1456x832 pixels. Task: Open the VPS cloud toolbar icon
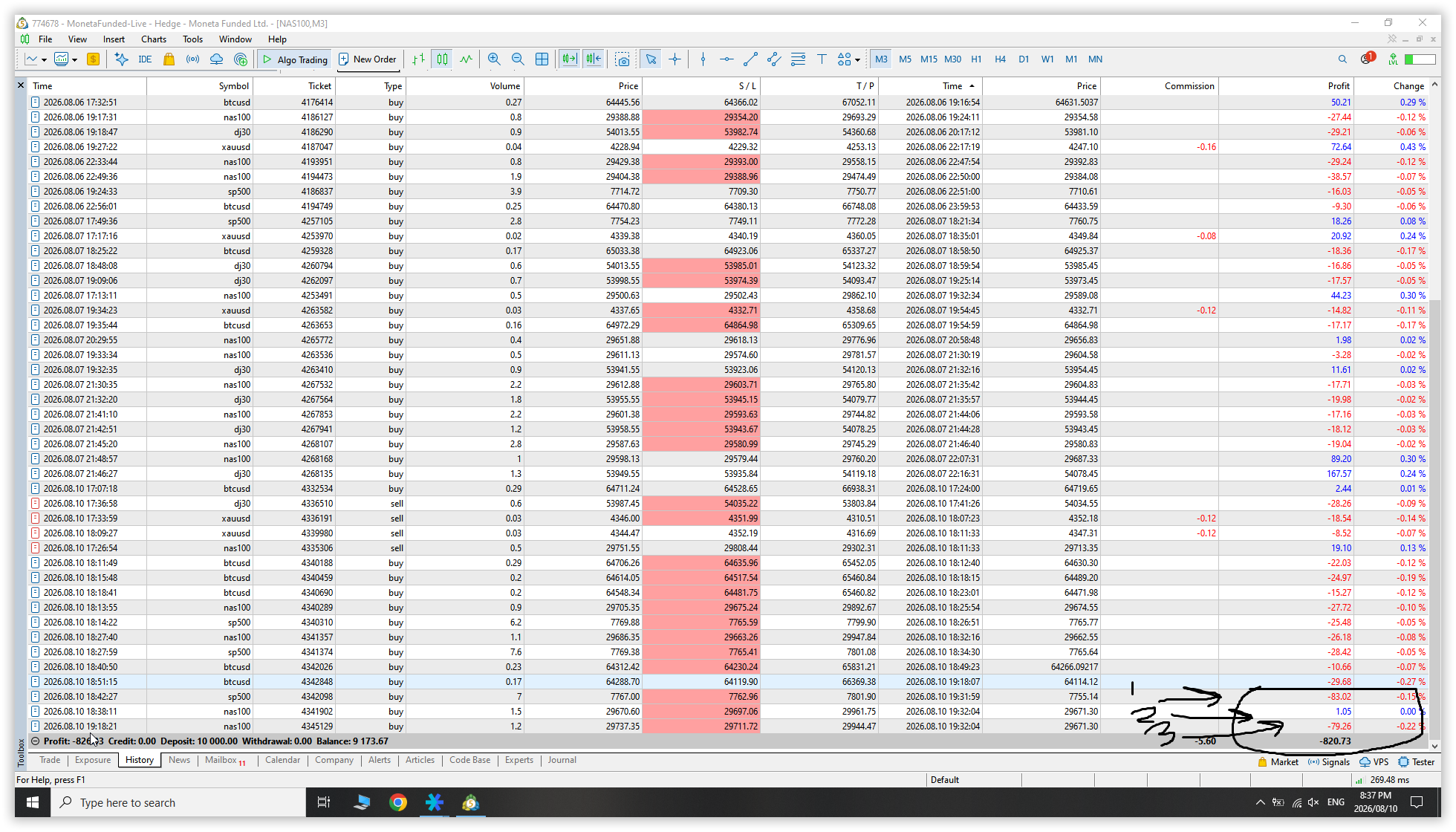click(216, 59)
